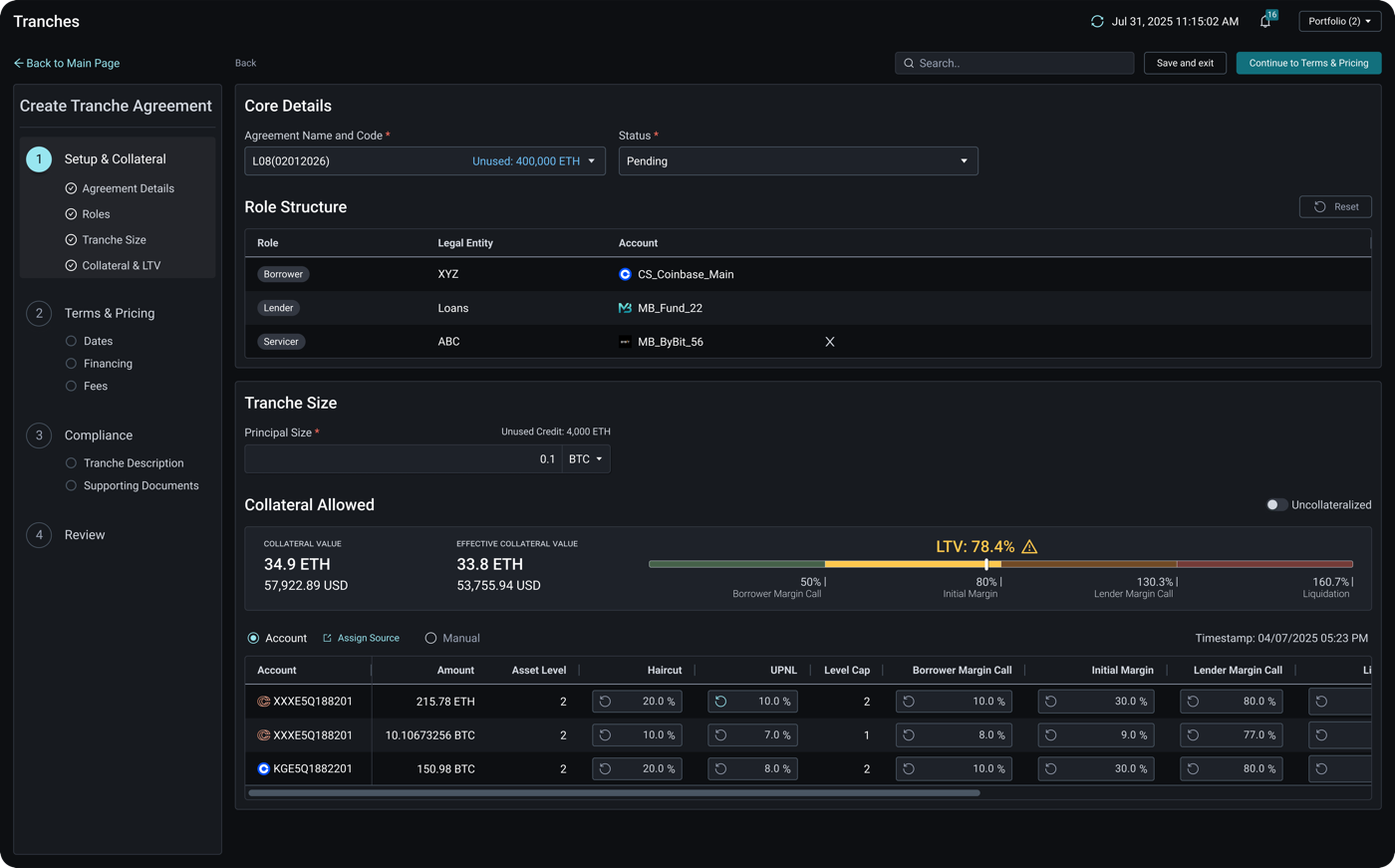Click the MB_Fund_22 account logo icon
Image resolution: width=1395 pixels, height=868 pixels.
click(x=625, y=308)
